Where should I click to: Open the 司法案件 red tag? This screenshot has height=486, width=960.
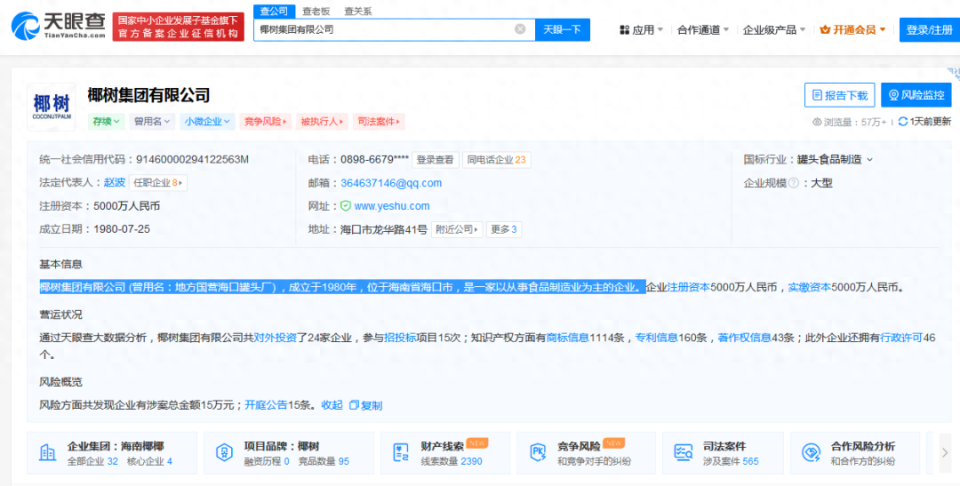[378, 121]
